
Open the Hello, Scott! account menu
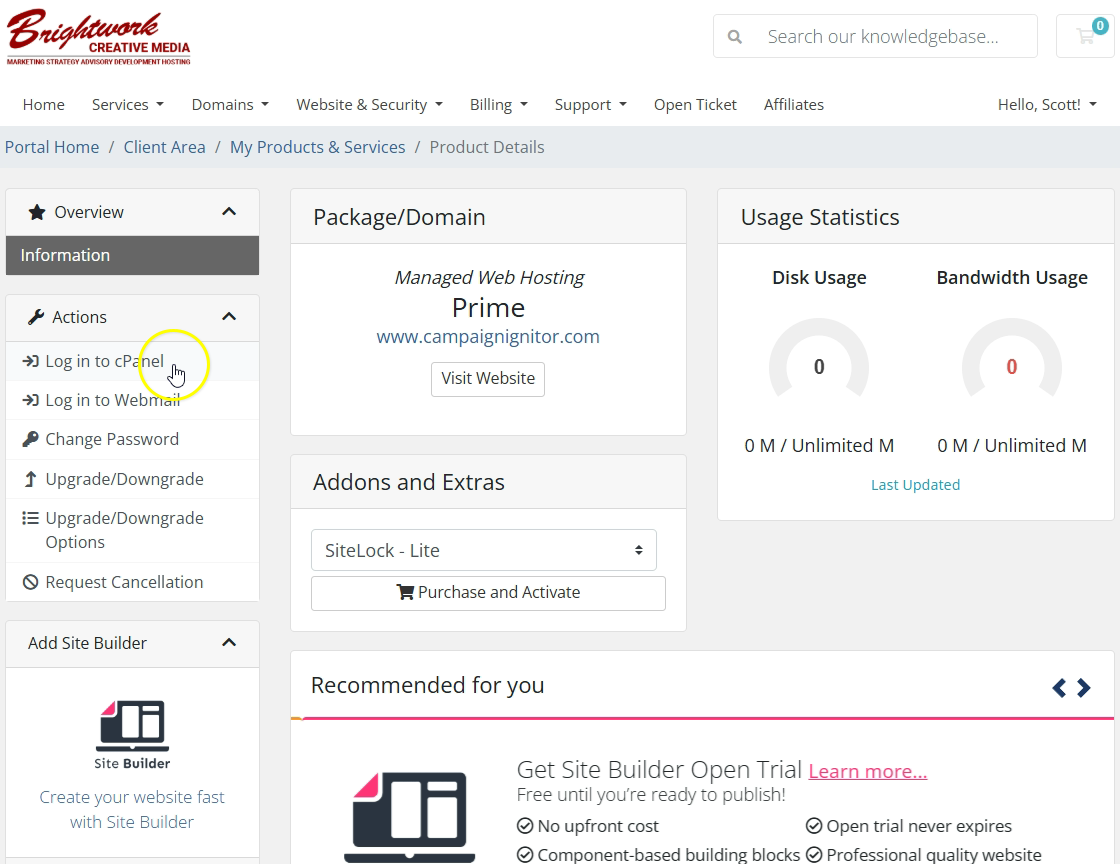point(1046,104)
